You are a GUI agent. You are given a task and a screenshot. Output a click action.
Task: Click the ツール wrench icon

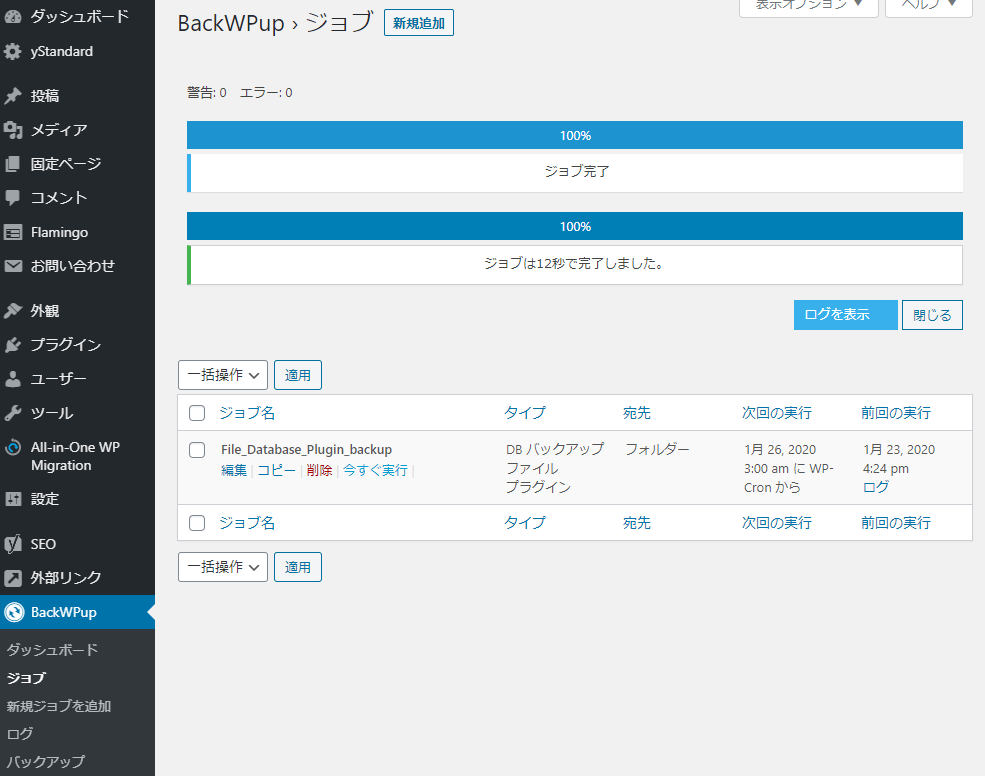point(13,413)
